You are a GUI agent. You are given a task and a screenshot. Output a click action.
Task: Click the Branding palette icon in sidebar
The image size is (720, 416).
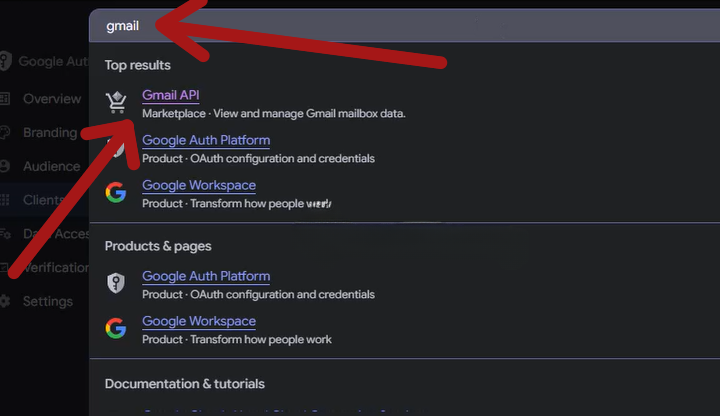[x=5, y=133]
